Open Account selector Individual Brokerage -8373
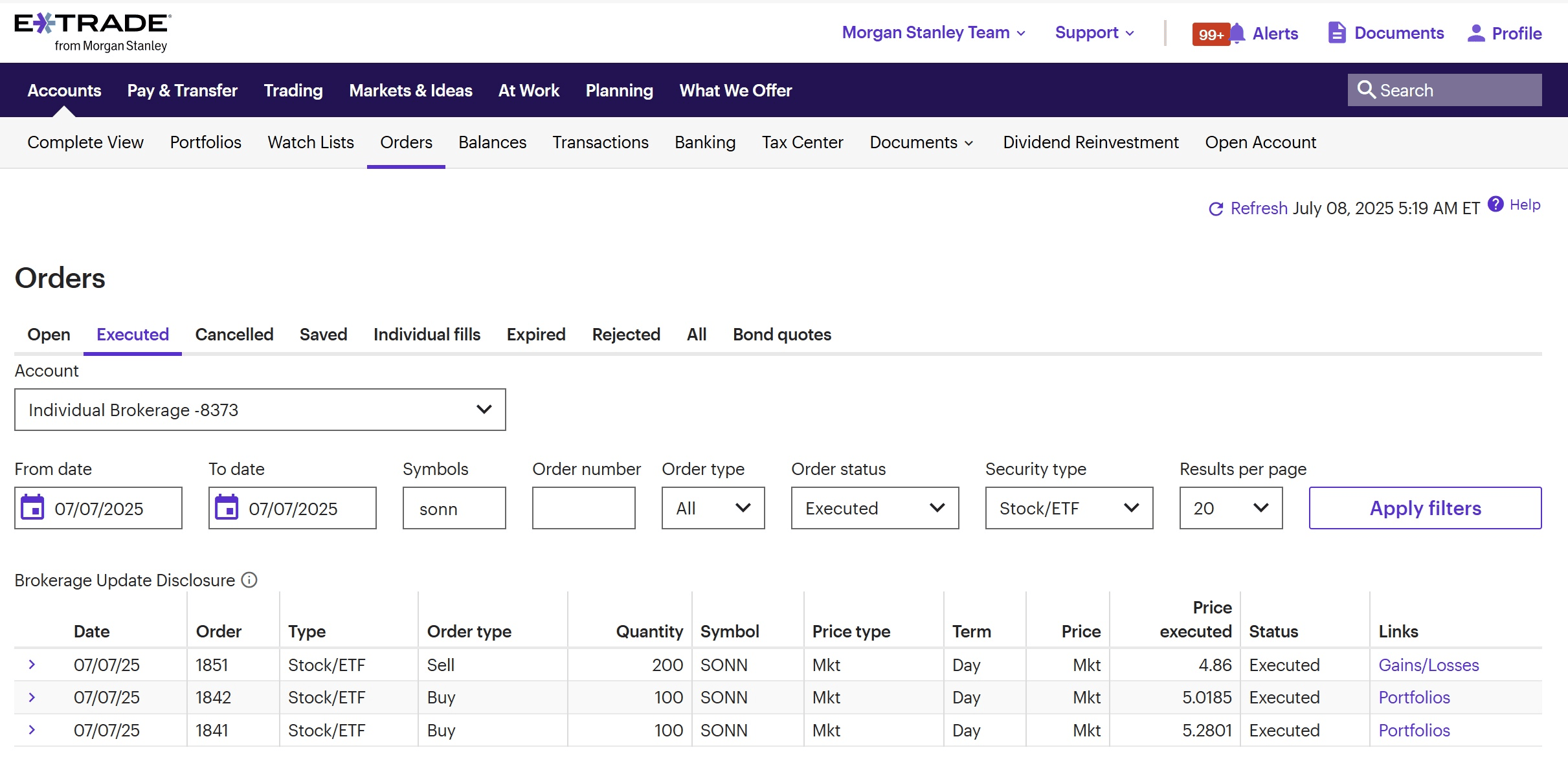Viewport: 1568px width, 761px height. (260, 410)
